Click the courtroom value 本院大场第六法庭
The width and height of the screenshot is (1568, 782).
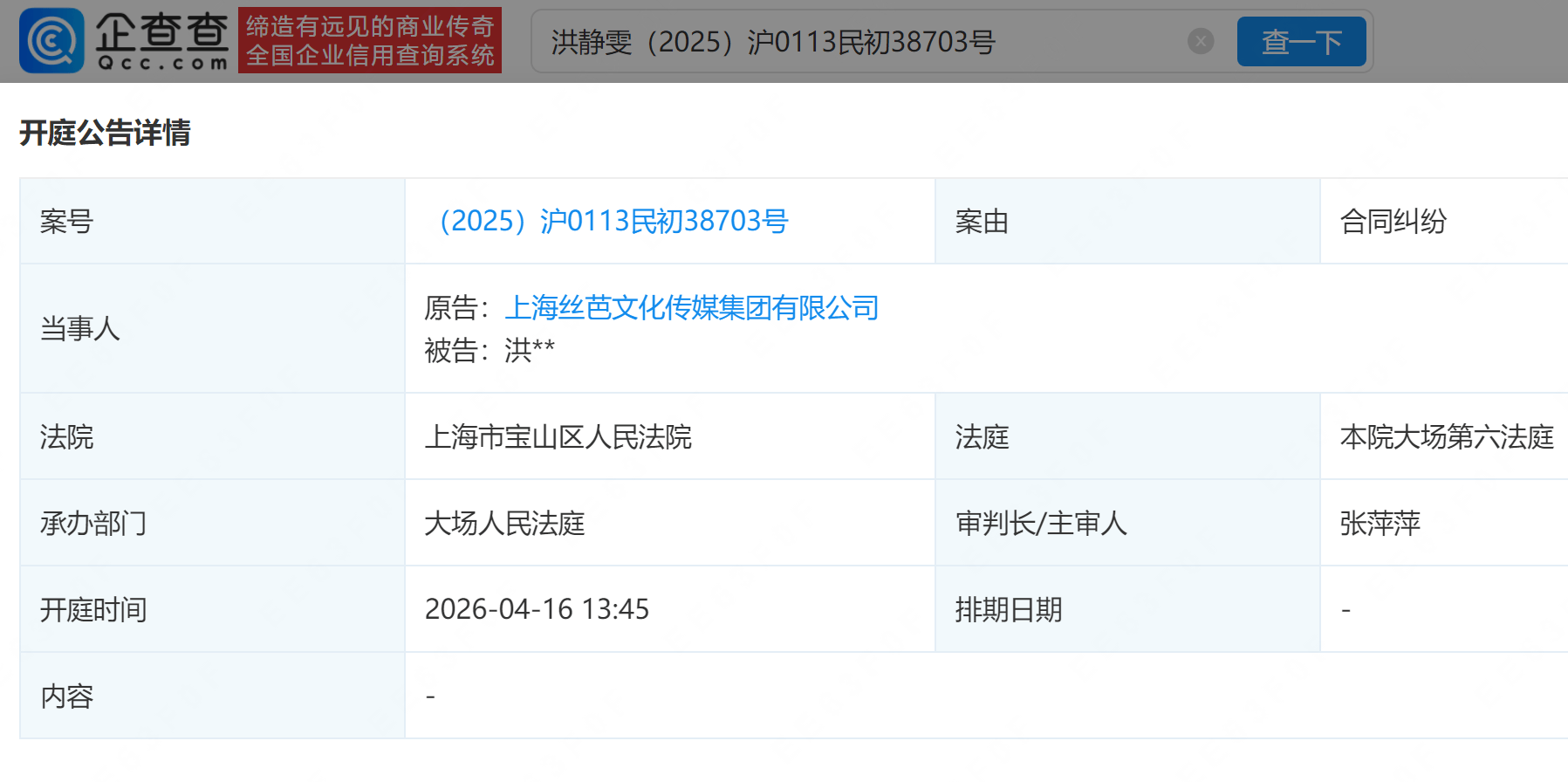coord(1447,436)
